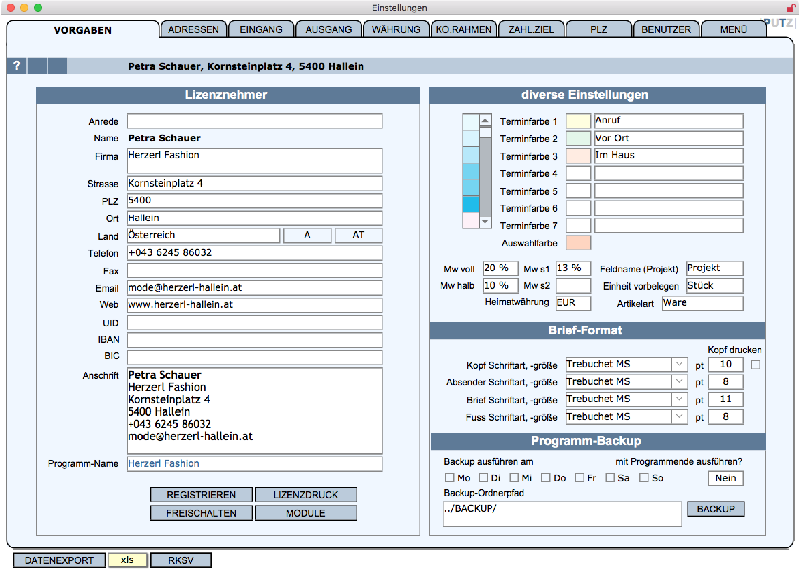Click the Firma field with Herzerl Fashion
The height and width of the screenshot is (572, 800).
255,161
